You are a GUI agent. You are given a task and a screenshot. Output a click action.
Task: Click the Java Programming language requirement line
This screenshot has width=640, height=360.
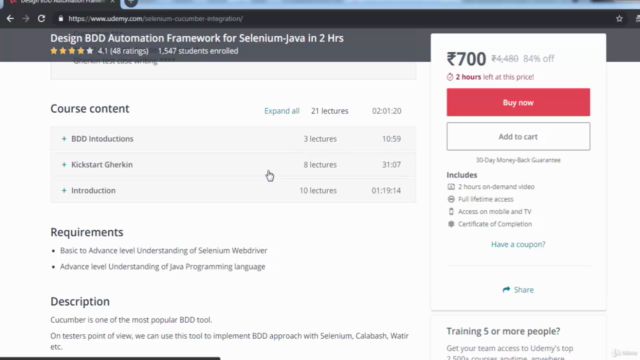pos(162,267)
